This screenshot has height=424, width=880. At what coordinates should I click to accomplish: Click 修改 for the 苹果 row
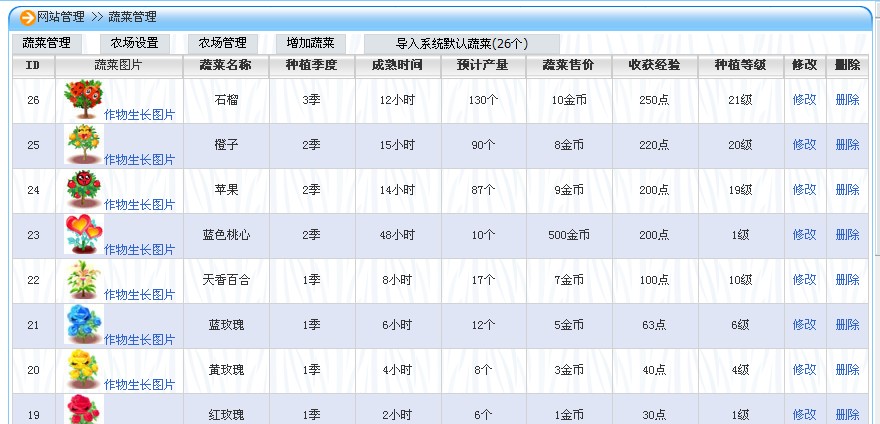tap(804, 190)
